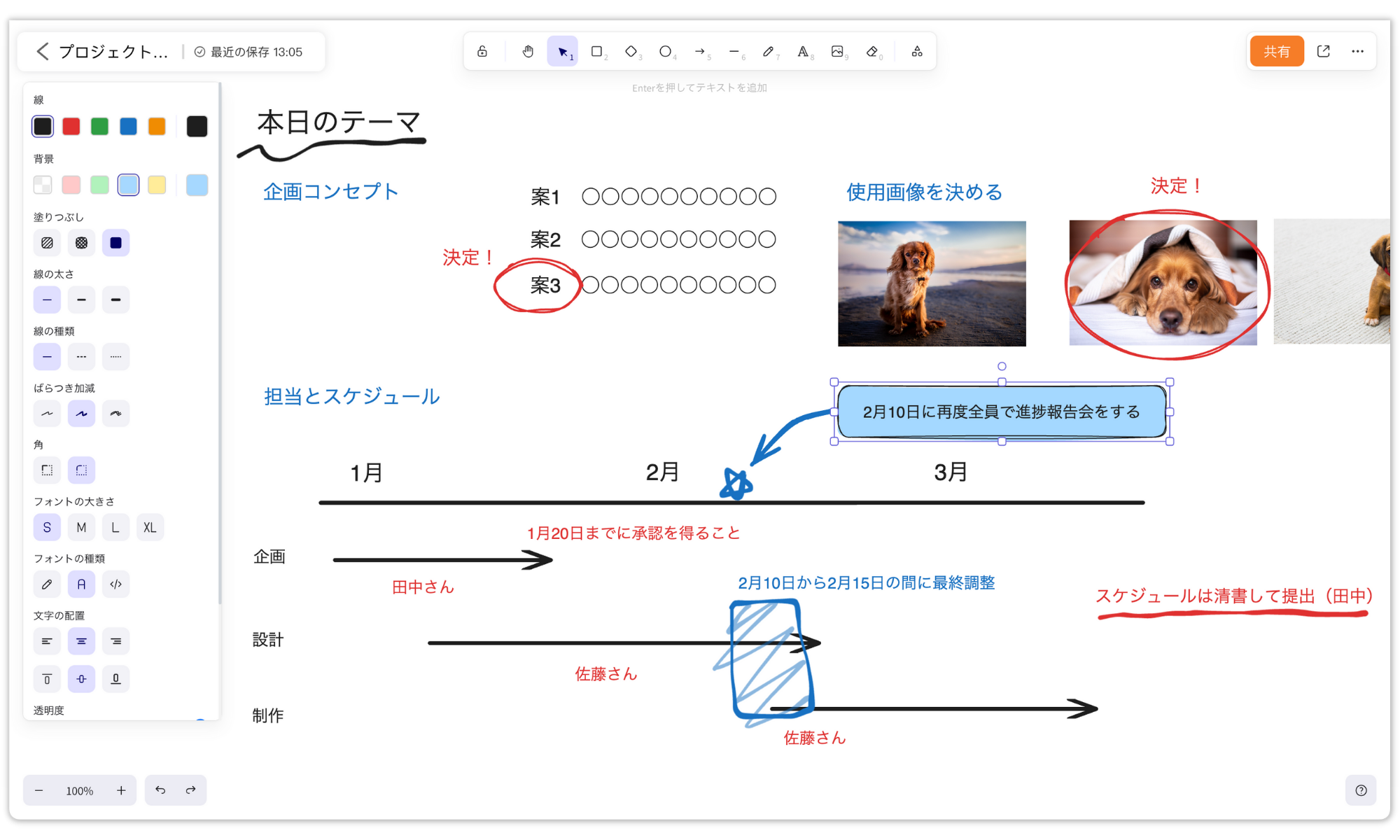Select the ellipse tool

665,52
